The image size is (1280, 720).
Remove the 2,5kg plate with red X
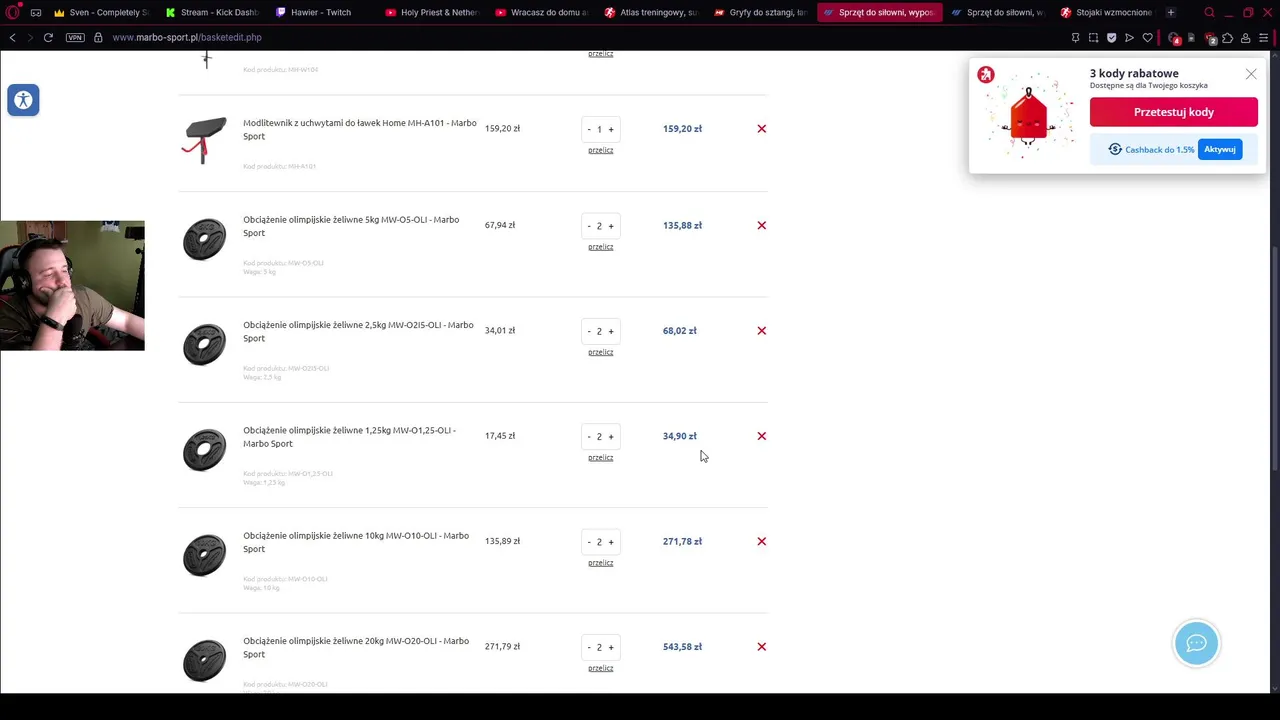762,331
